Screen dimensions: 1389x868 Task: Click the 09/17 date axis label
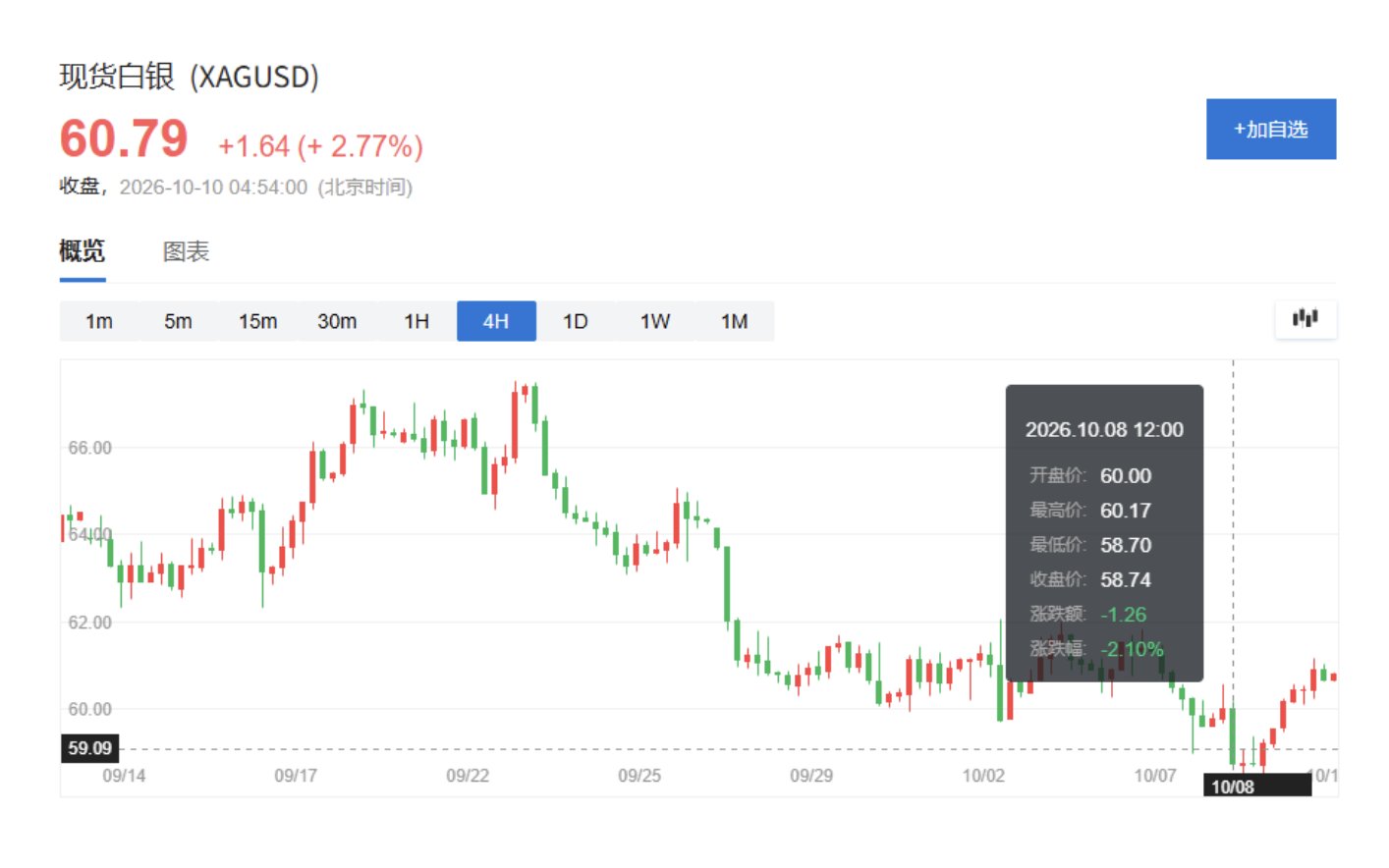click(296, 776)
